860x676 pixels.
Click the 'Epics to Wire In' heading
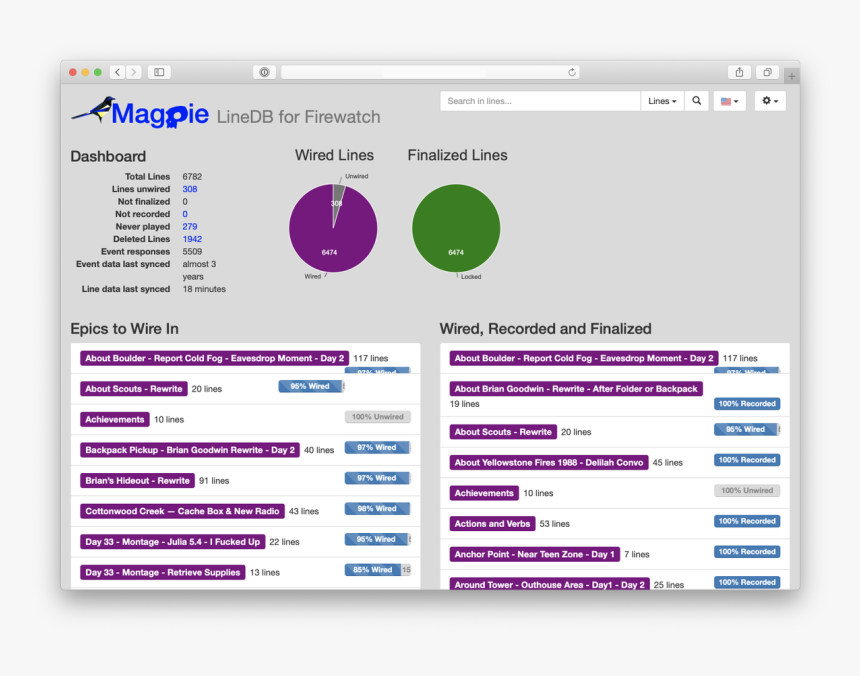[x=125, y=328]
